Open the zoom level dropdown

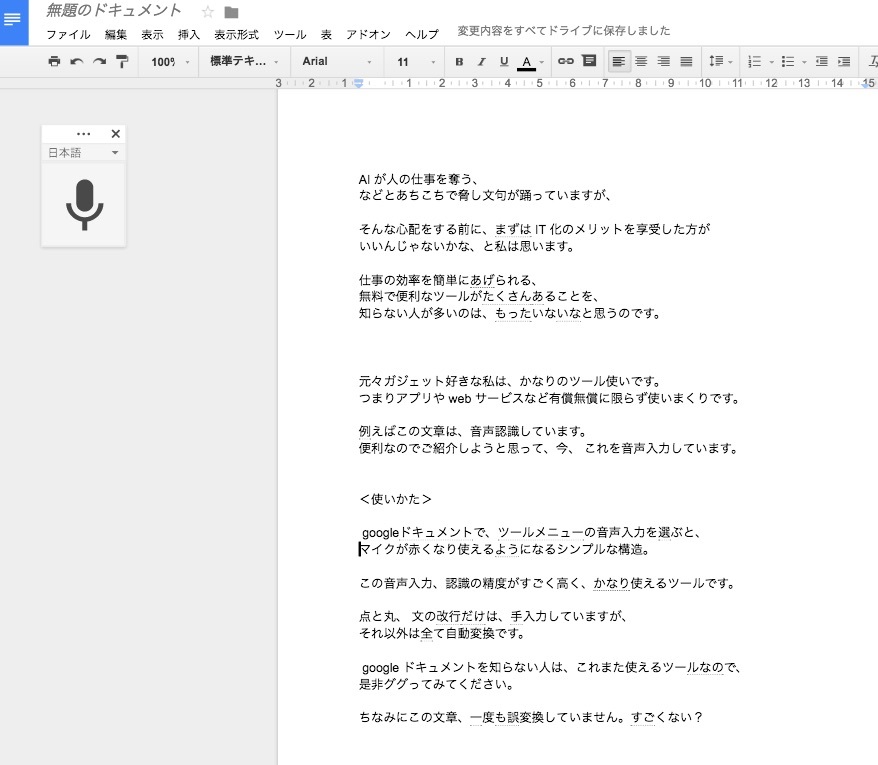(x=170, y=62)
